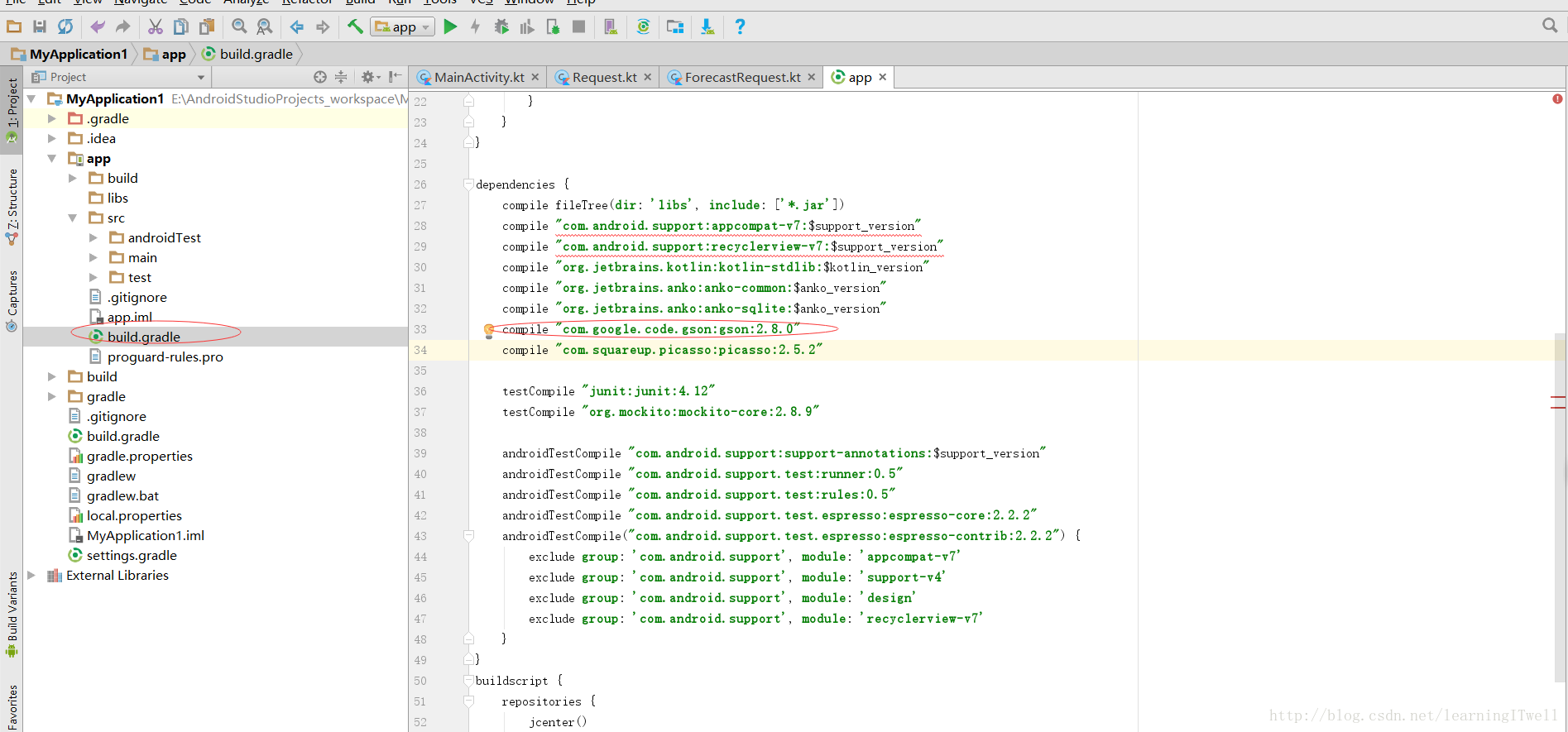Fold the buildscript block at line 50
The image size is (1568, 732).
[x=468, y=680]
